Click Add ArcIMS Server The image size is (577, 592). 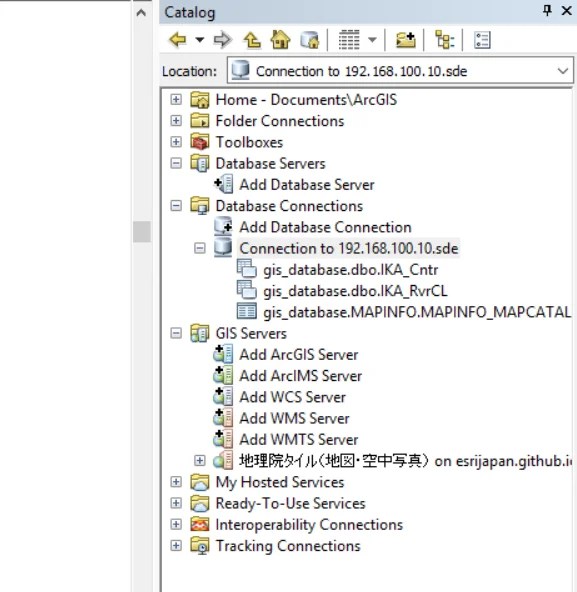pyautogui.click(x=301, y=376)
